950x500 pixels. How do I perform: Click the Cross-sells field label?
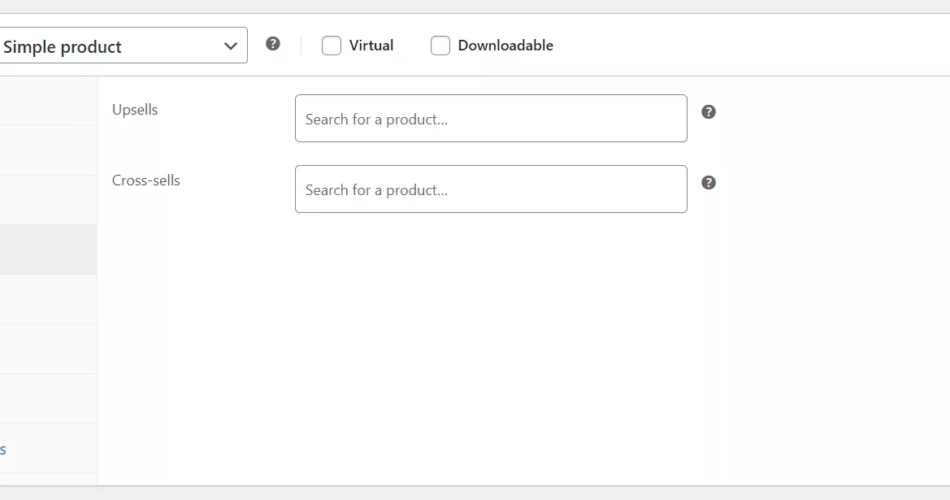click(146, 181)
